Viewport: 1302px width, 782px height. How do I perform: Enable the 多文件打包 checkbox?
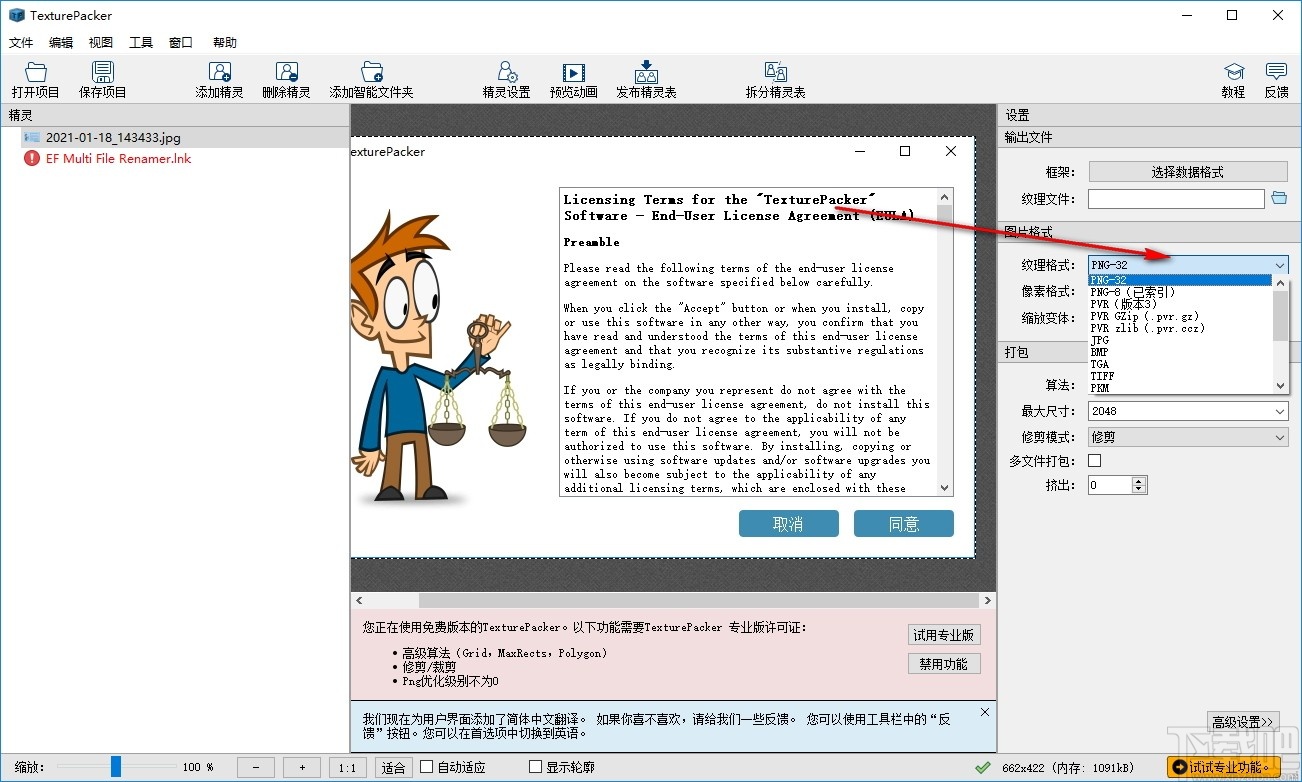[x=1094, y=460]
